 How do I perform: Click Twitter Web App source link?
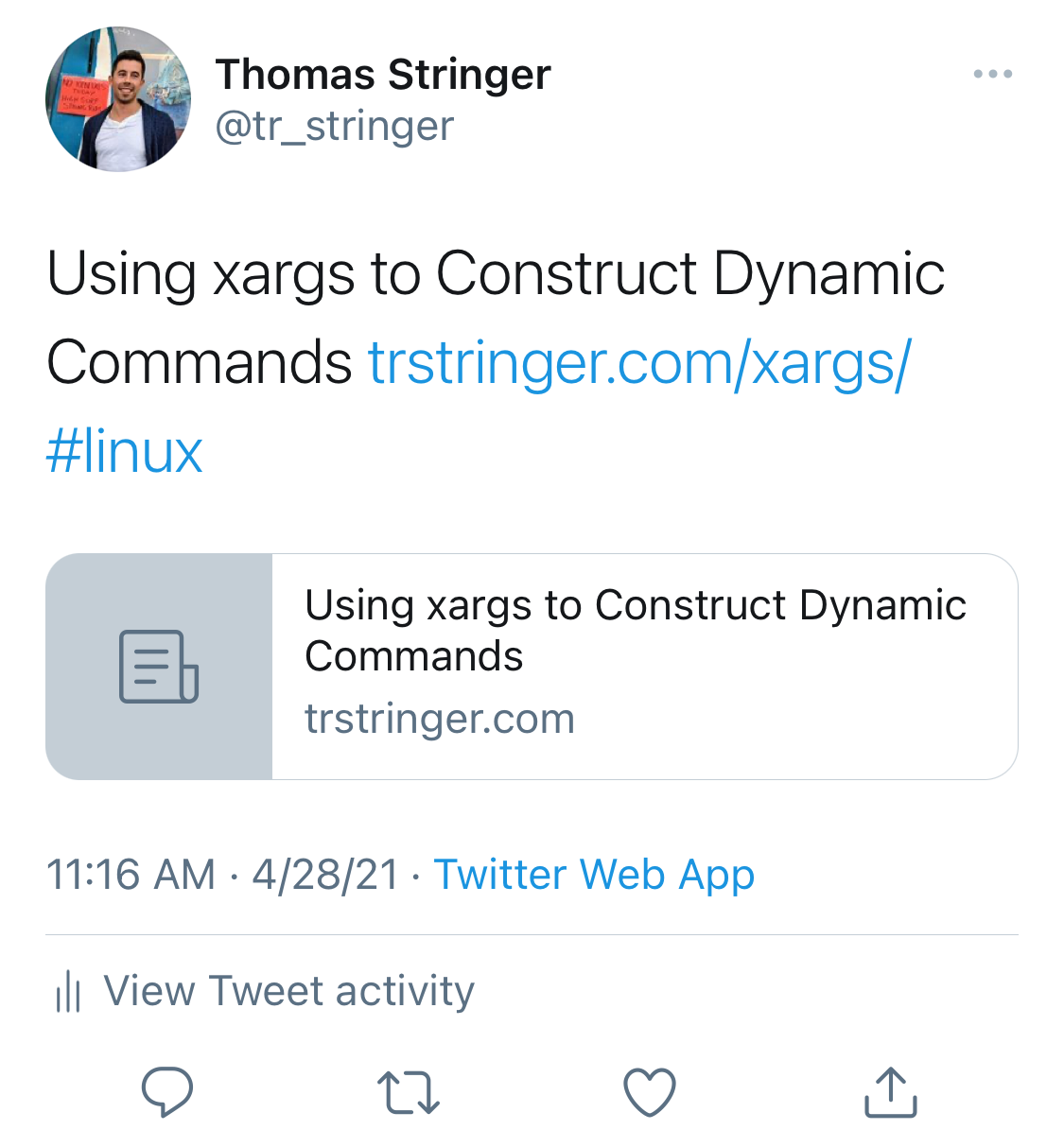[x=594, y=875]
